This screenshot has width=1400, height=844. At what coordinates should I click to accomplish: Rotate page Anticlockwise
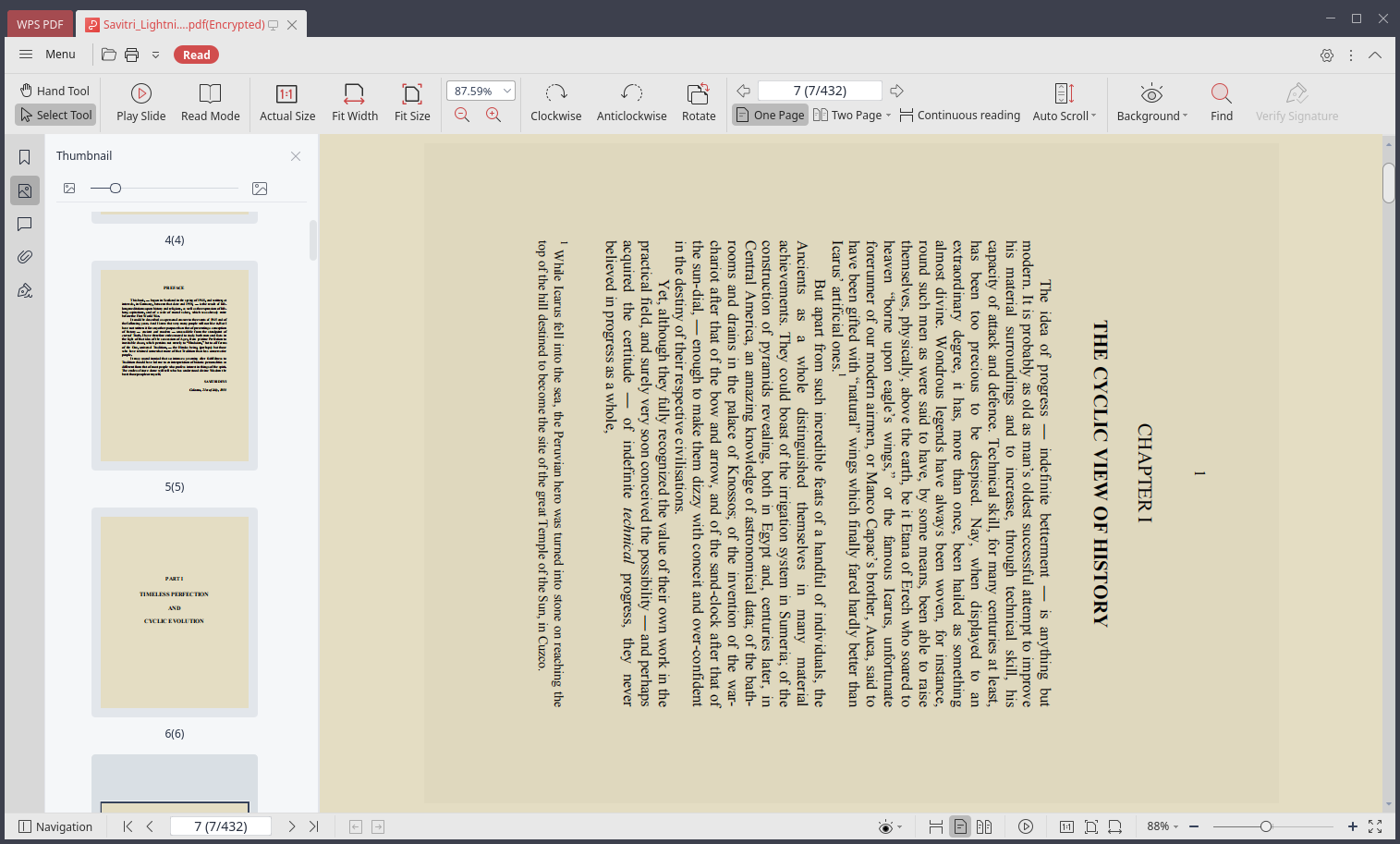click(x=632, y=103)
